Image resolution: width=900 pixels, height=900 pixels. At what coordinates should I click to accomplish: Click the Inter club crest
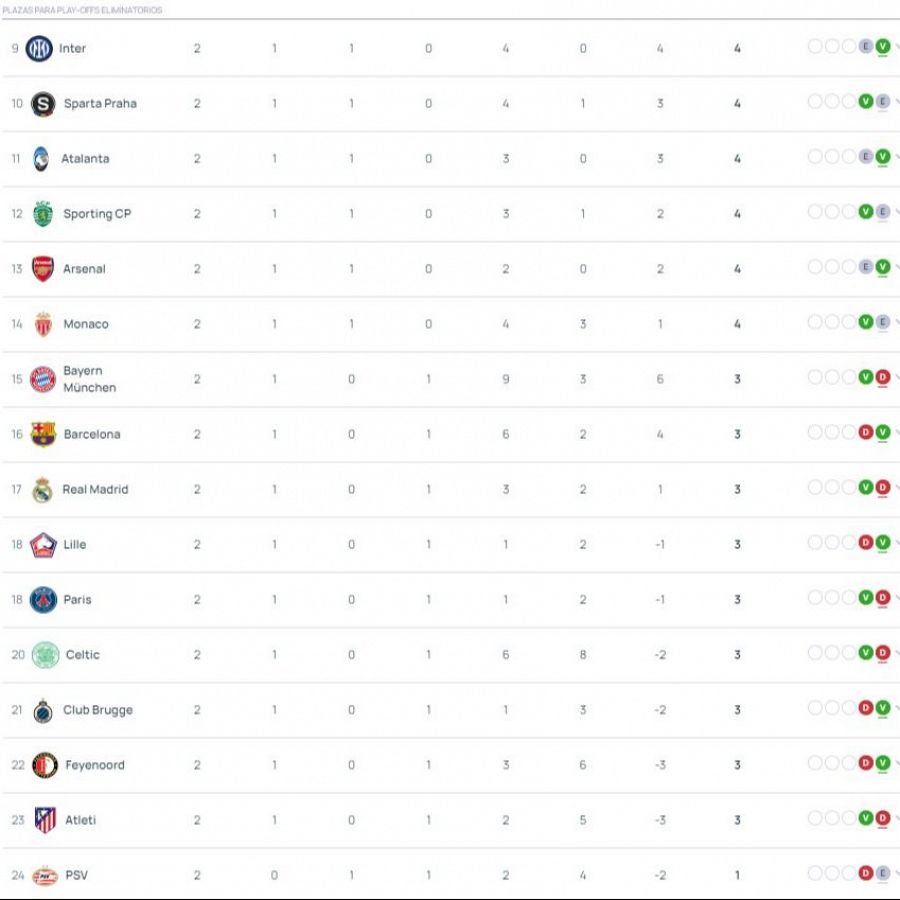click(x=40, y=47)
